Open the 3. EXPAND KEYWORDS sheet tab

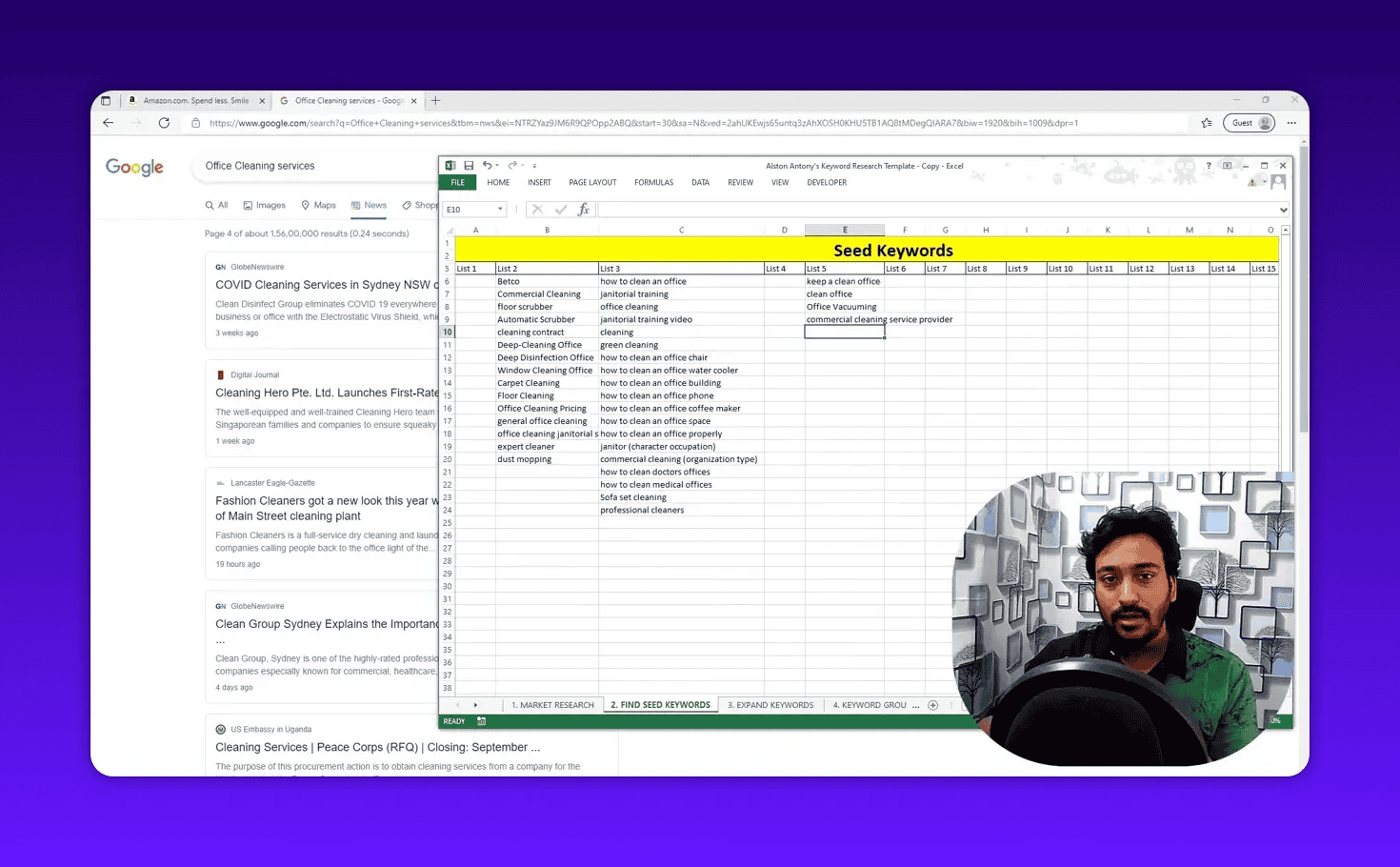(x=770, y=704)
